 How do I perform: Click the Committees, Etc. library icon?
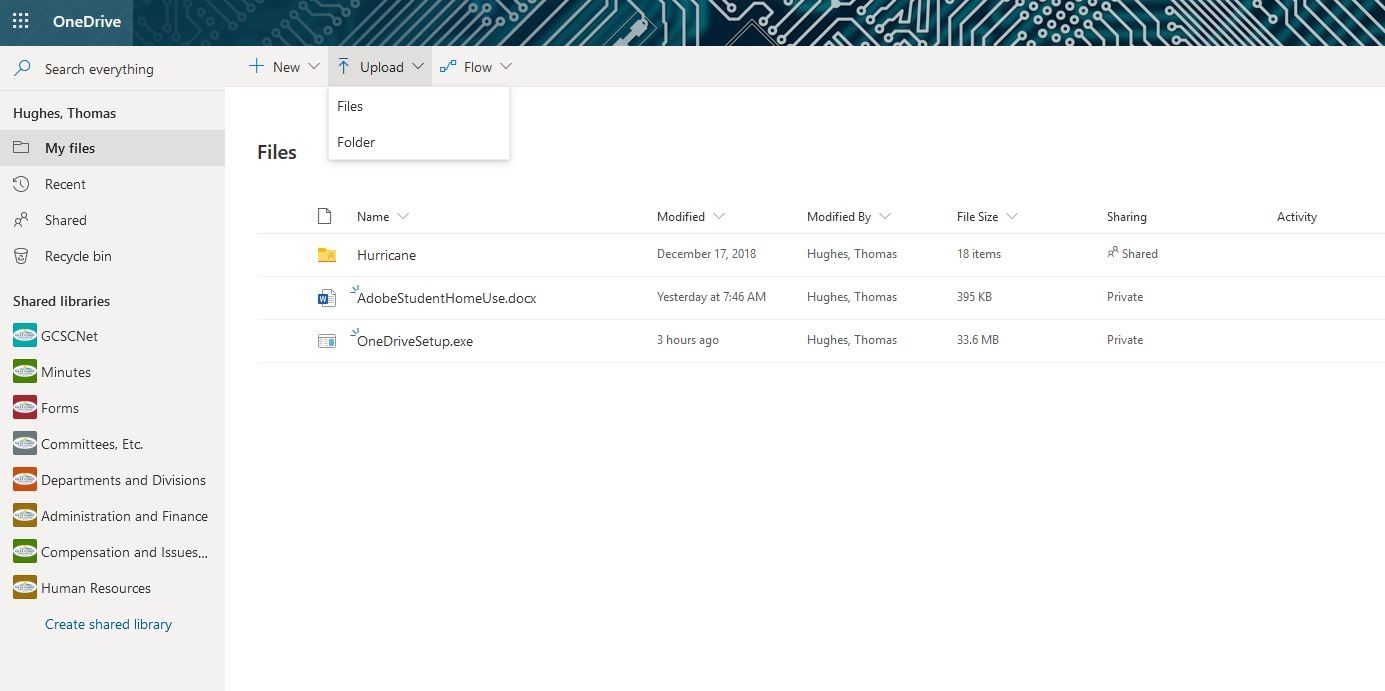(25, 444)
